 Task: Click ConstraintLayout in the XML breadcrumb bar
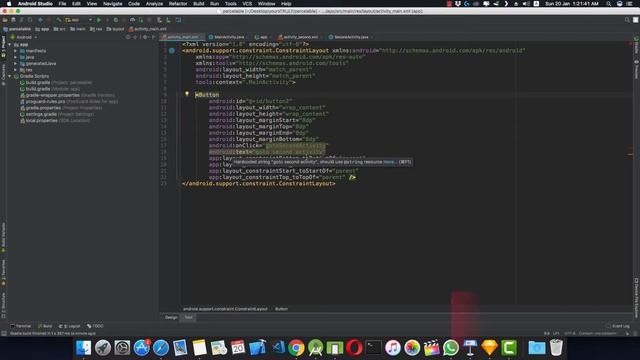pos(225,309)
